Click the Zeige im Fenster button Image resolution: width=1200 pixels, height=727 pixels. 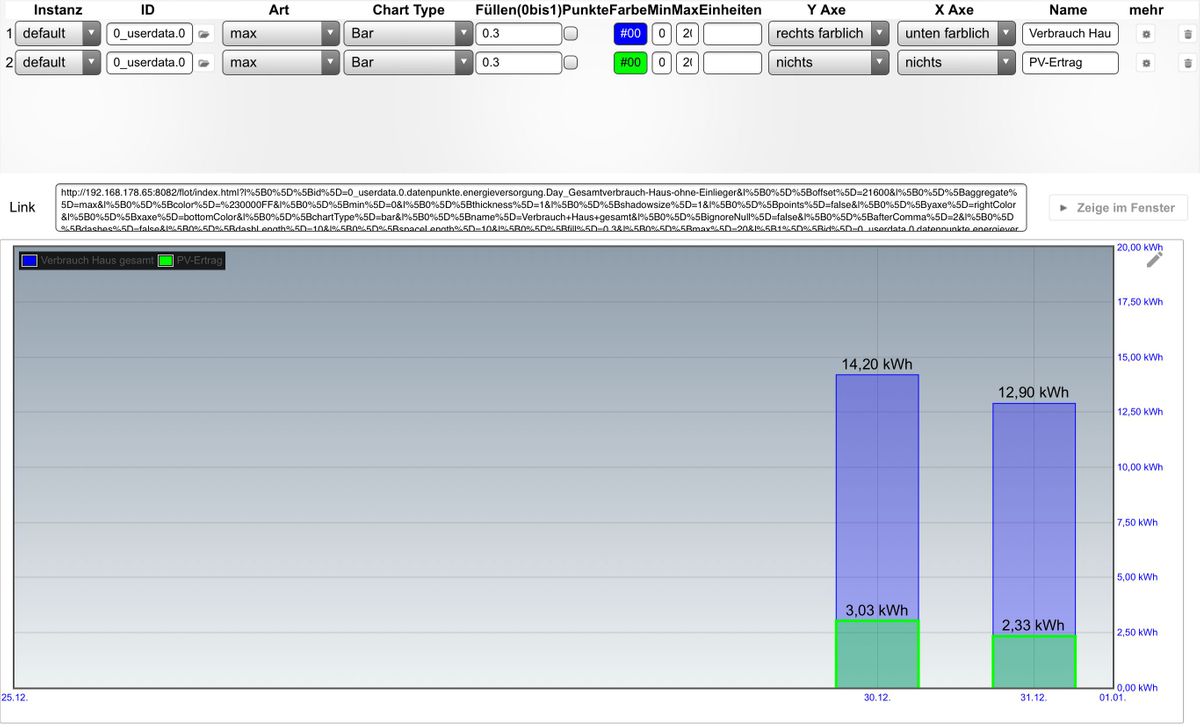[x=1118, y=208]
